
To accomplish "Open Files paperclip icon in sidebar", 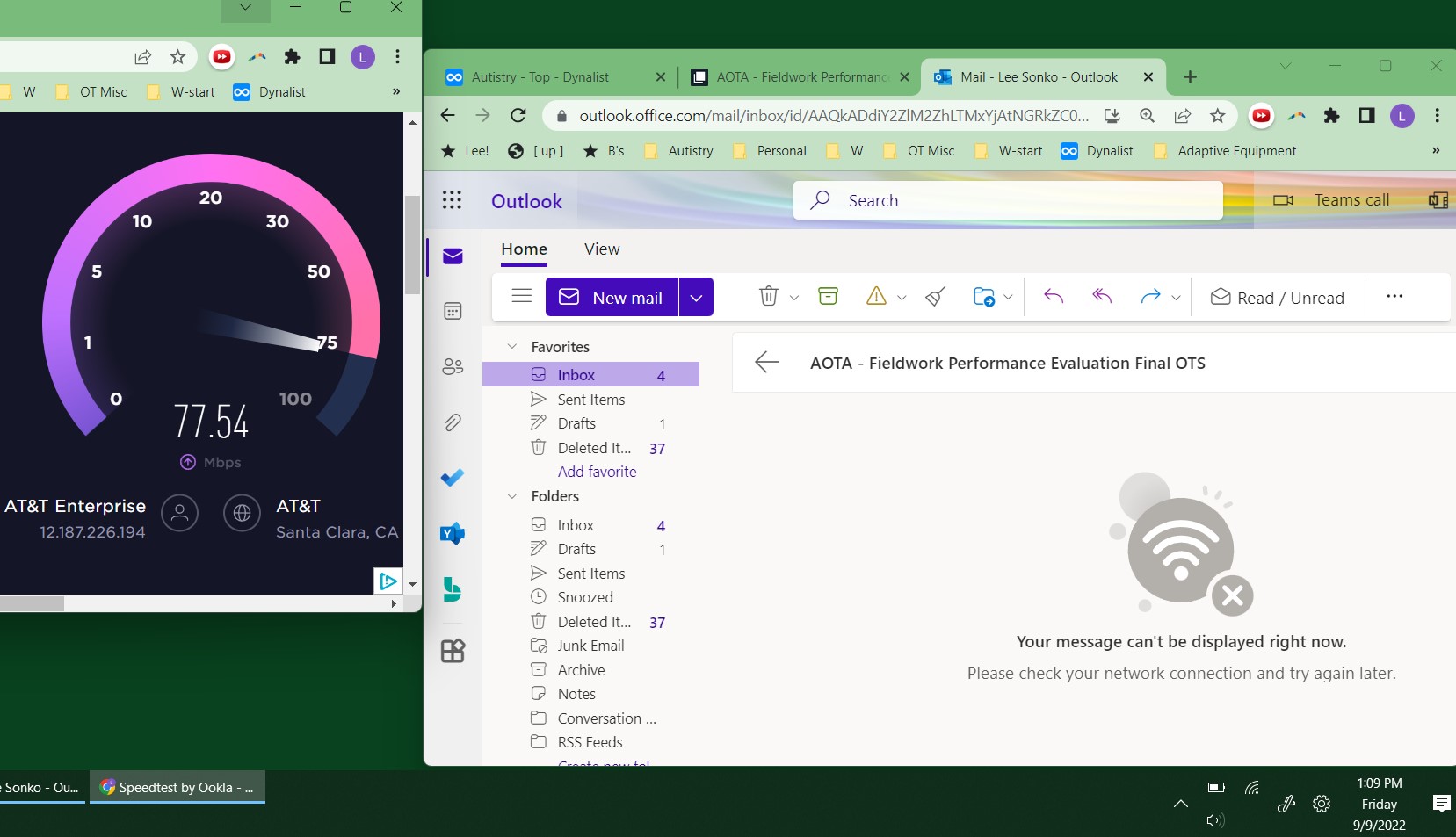I will [453, 422].
